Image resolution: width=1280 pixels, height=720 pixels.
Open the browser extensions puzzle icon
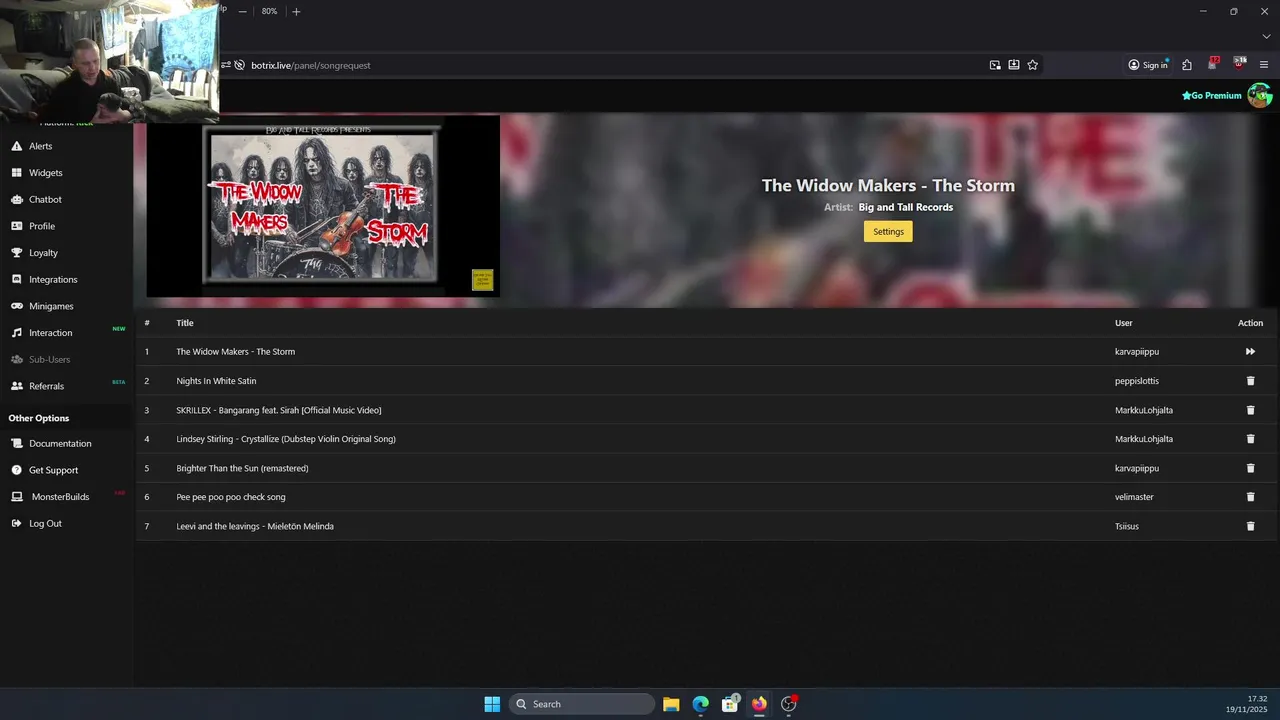point(1187,65)
